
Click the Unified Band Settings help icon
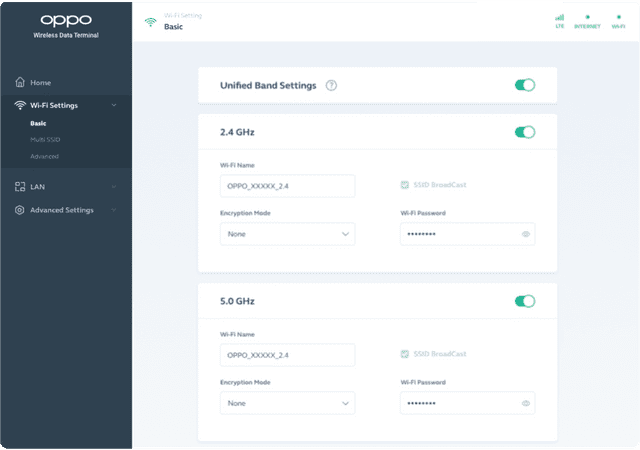(331, 85)
